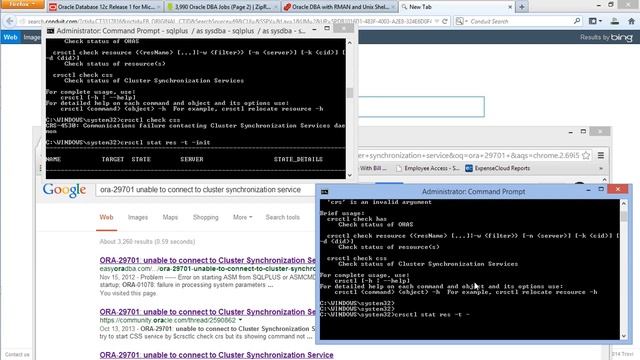Viewport: 640px width, 360px height.
Task: Click the Google logo
Action: pos(64,190)
